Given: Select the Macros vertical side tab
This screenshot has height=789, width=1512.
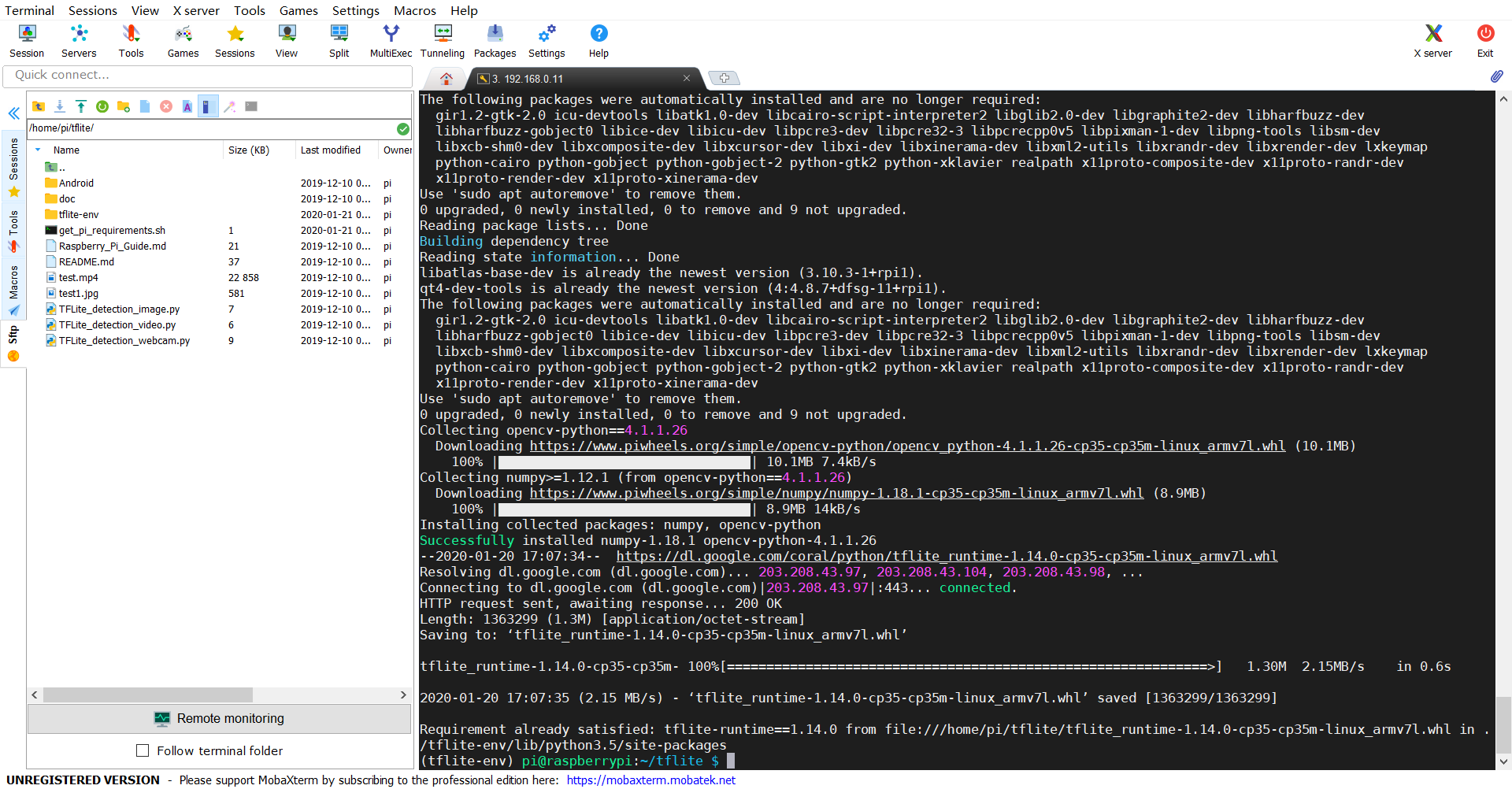Looking at the screenshot, I should coord(13,289).
